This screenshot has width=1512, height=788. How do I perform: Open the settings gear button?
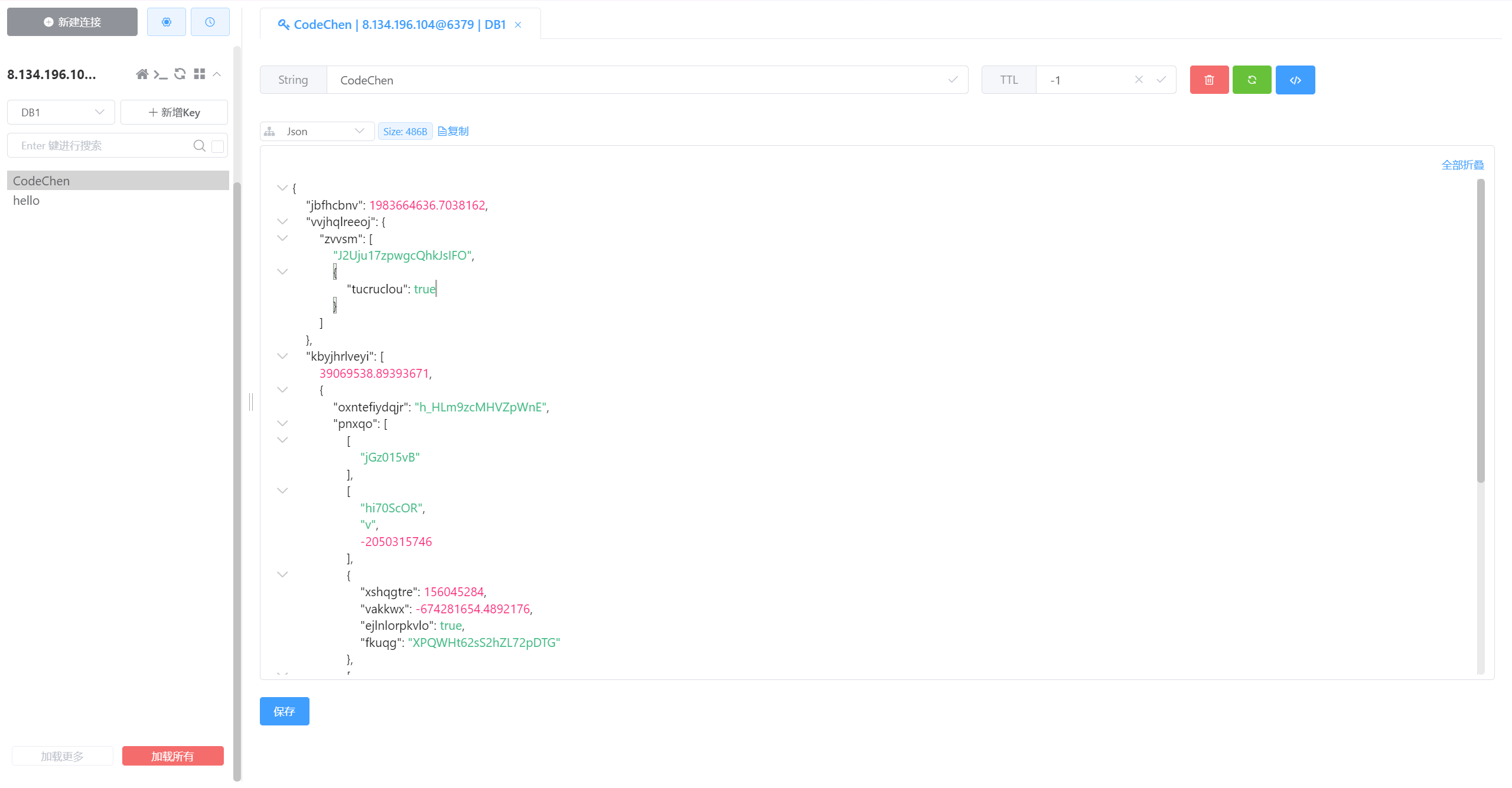(167, 22)
